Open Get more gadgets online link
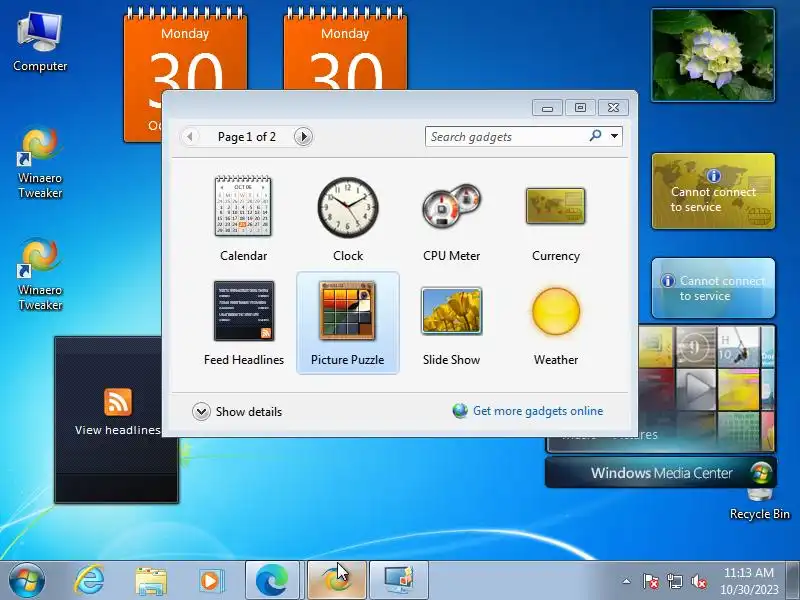This screenshot has width=800, height=600. tap(538, 411)
